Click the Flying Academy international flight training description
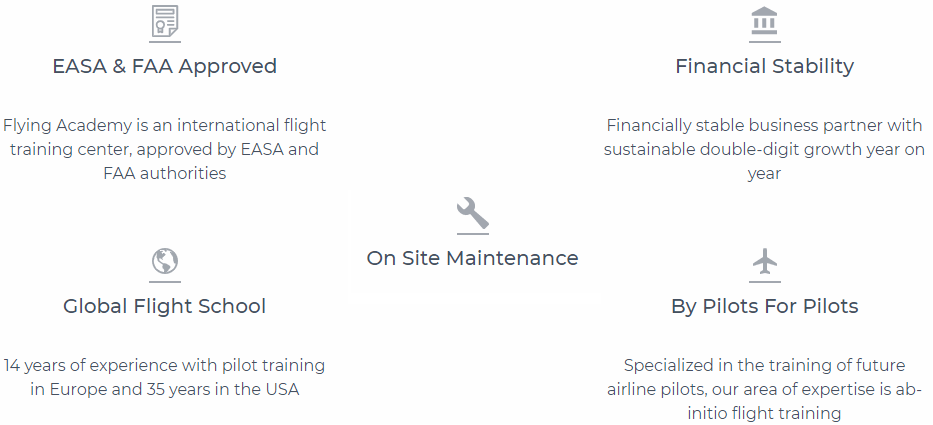This screenshot has width=933, height=425. tap(164, 149)
